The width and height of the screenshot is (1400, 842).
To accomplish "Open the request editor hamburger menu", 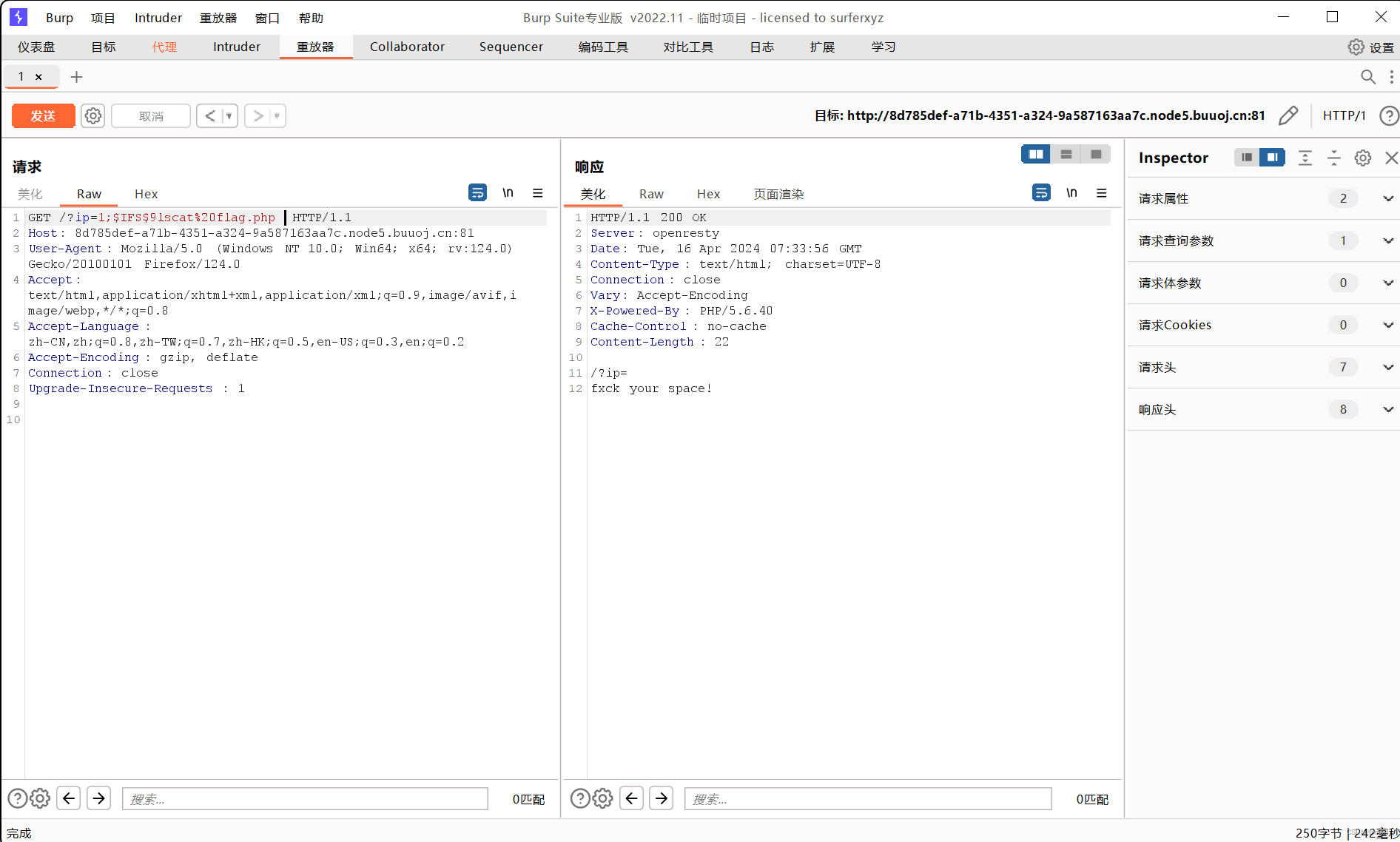I will (x=538, y=192).
